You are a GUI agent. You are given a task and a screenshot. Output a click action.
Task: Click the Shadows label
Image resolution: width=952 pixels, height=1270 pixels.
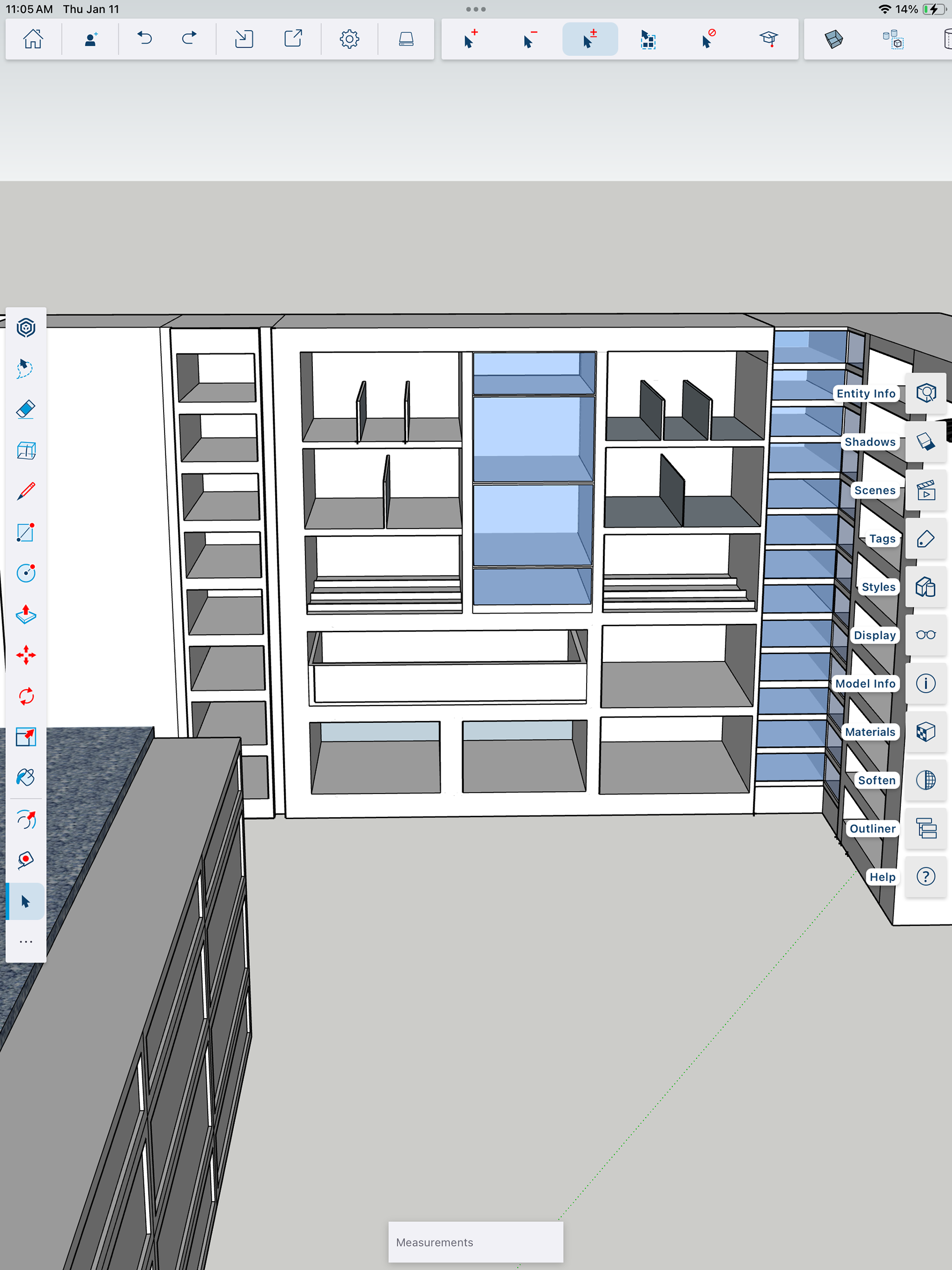[869, 442]
